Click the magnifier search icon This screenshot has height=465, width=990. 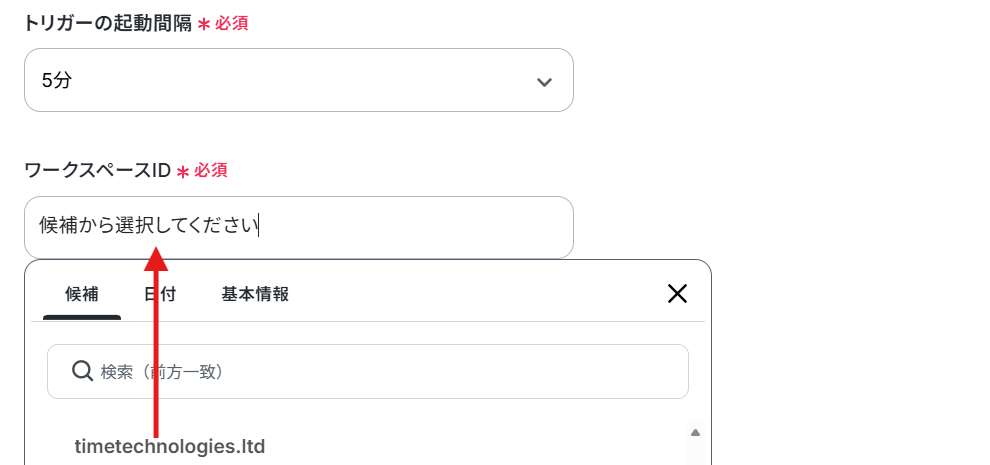[x=83, y=371]
